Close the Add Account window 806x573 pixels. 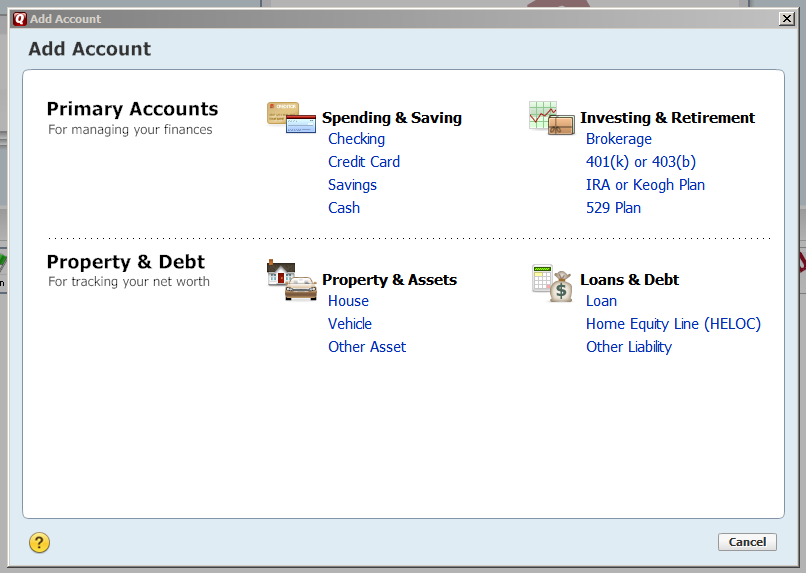point(786,19)
